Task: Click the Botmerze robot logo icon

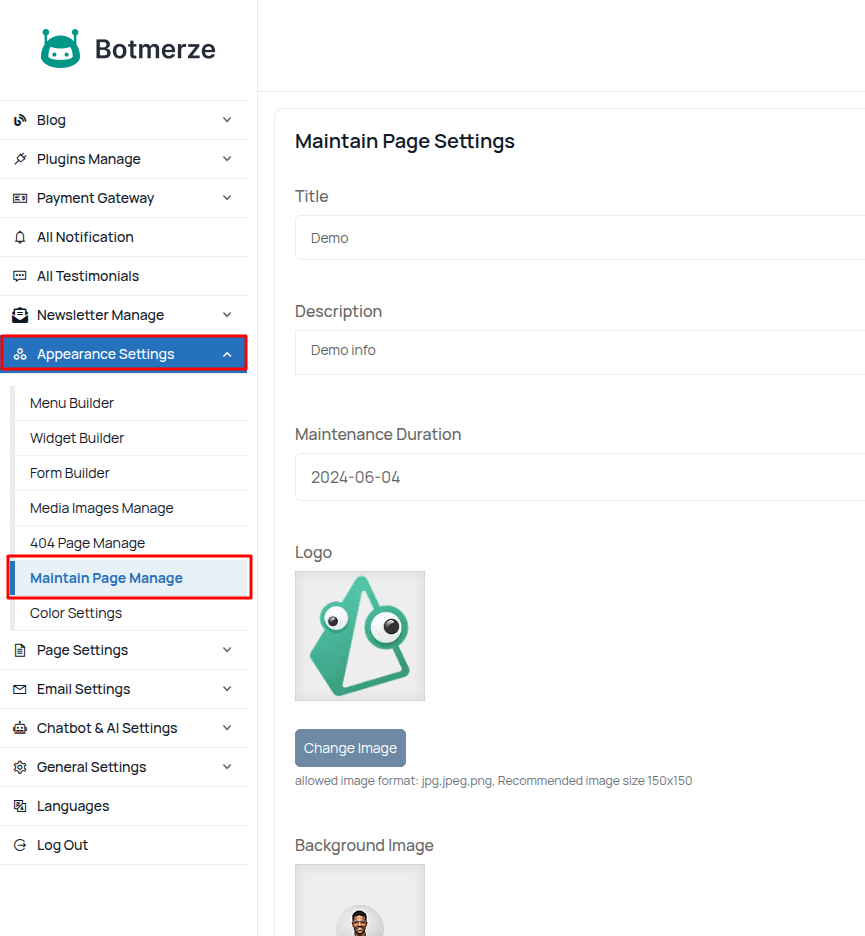Action: click(x=60, y=48)
